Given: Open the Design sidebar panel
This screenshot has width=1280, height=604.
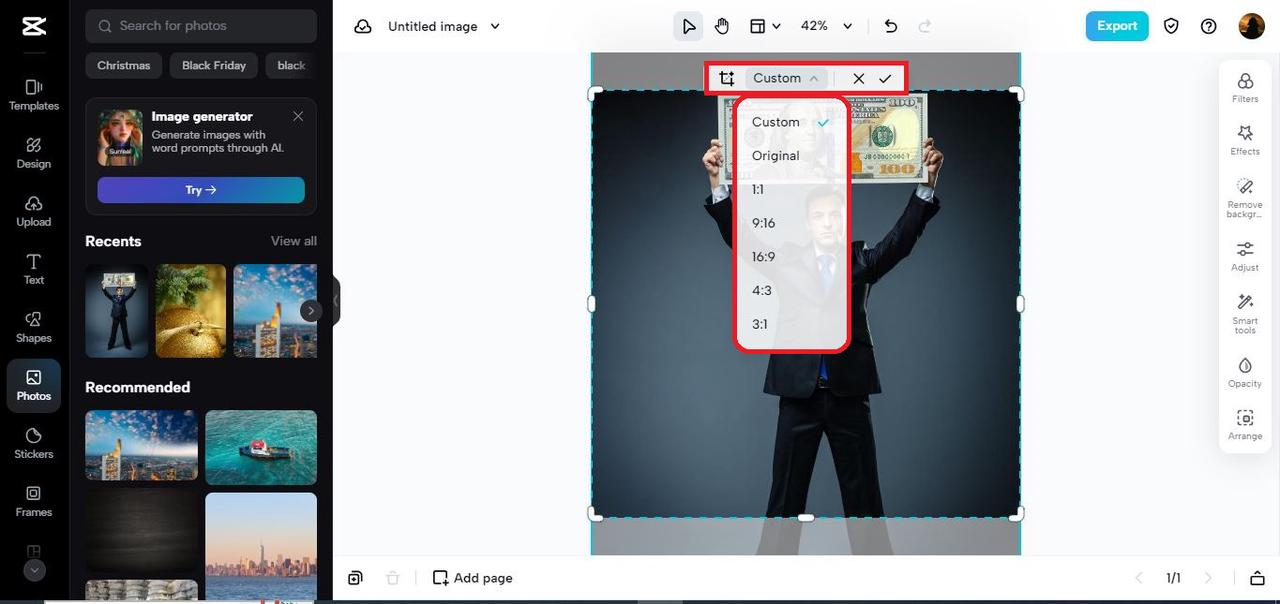Looking at the screenshot, I should point(34,153).
